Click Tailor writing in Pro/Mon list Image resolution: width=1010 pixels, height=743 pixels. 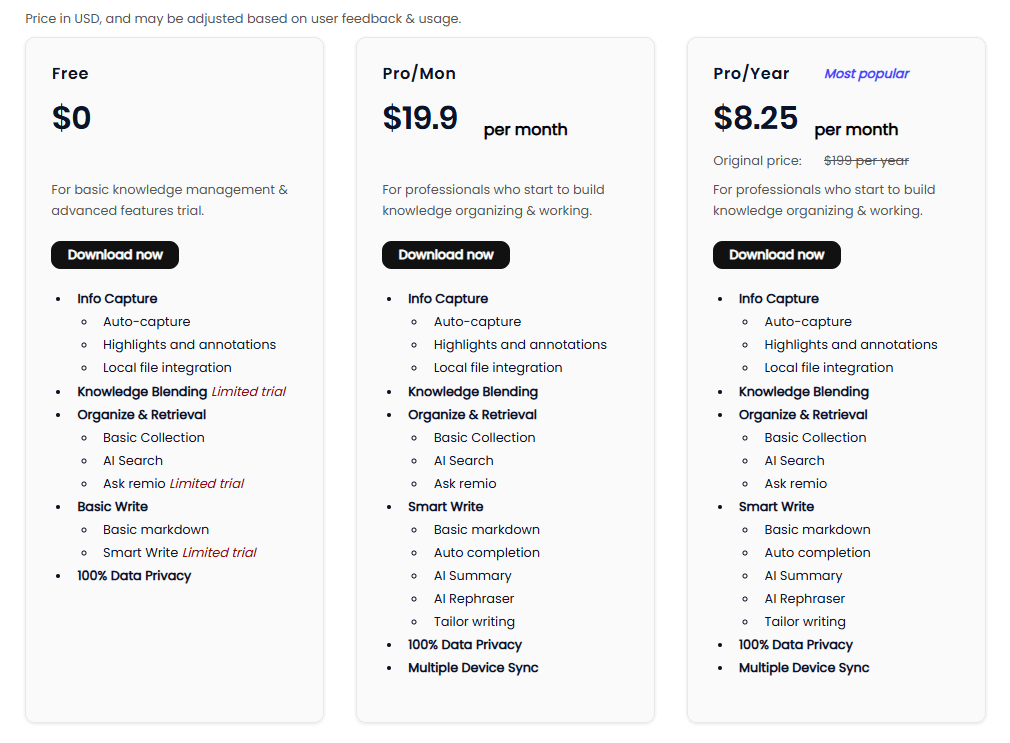point(474,622)
